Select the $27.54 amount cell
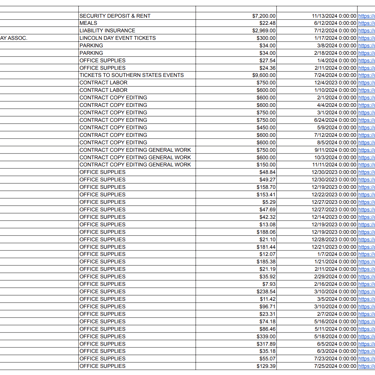This screenshot has width=375, height=375. (236, 60)
